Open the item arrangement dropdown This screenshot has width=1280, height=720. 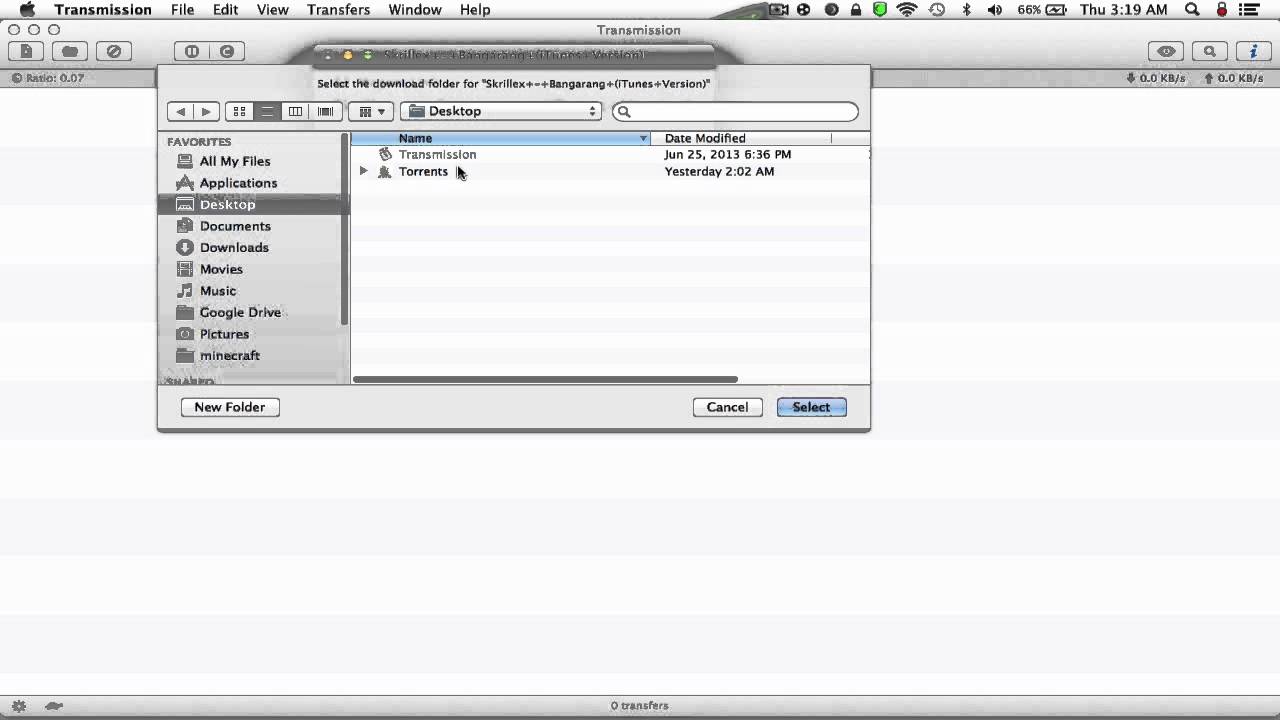(x=371, y=112)
